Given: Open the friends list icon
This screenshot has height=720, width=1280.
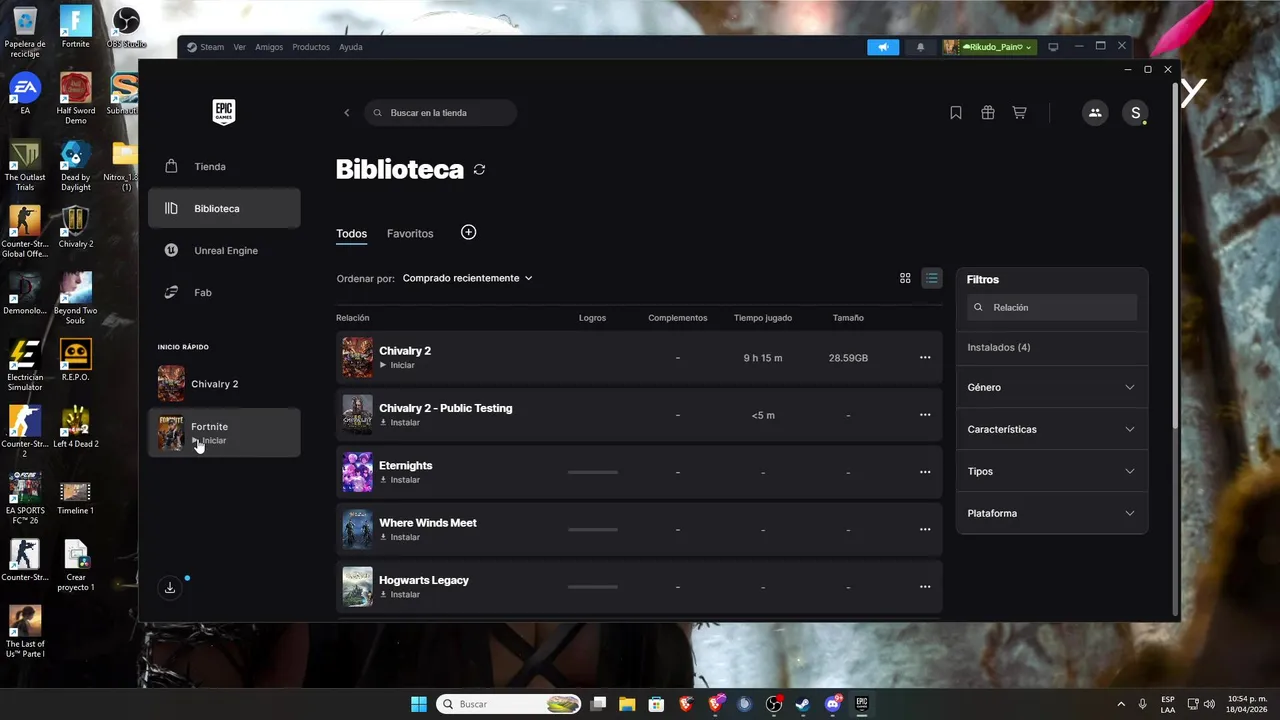Looking at the screenshot, I should click(x=1095, y=113).
